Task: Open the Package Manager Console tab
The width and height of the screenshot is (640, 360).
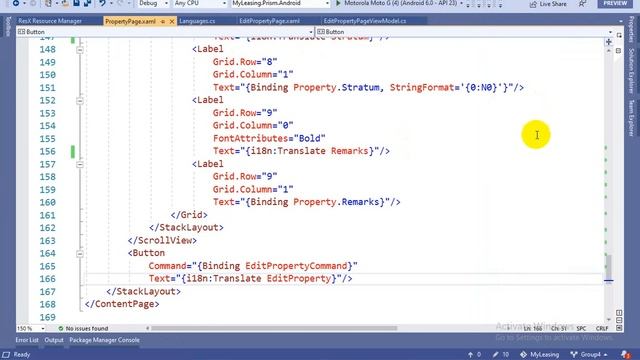Action: coord(104,340)
